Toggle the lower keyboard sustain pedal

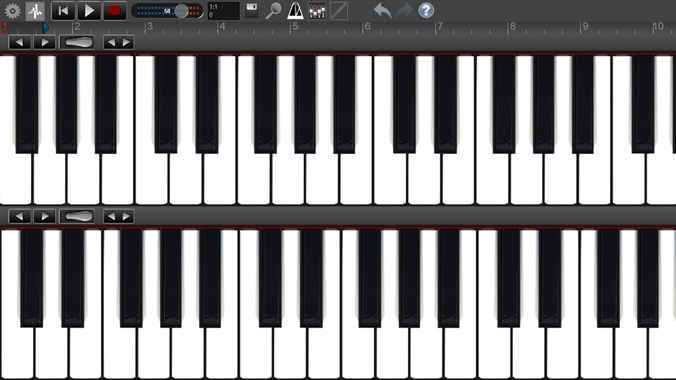(77, 216)
